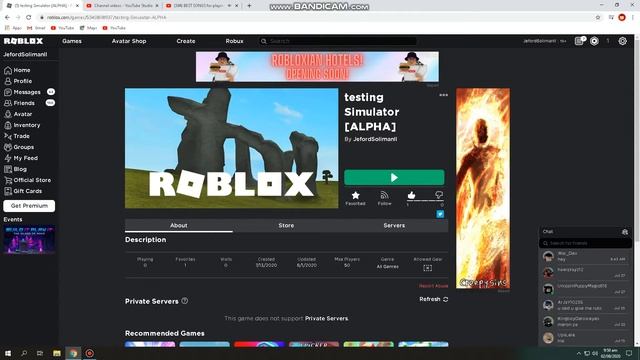Open creator JefordSolimanII link
The width and height of the screenshot is (640, 360).
375,139
